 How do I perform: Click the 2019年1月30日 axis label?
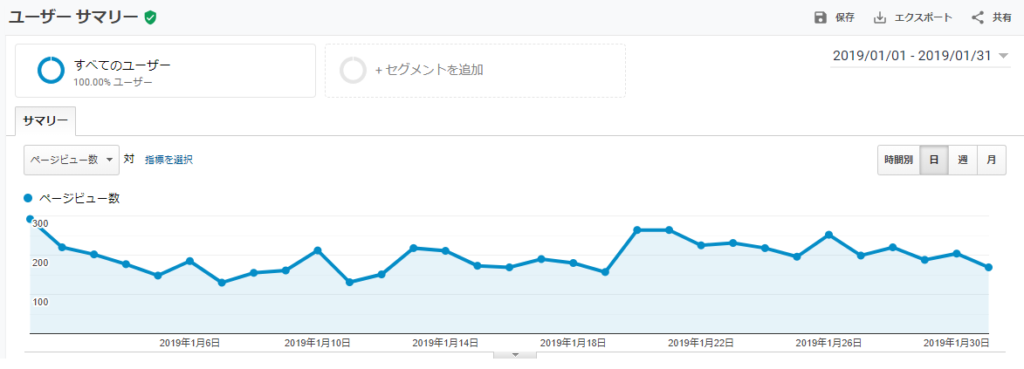tap(956, 342)
